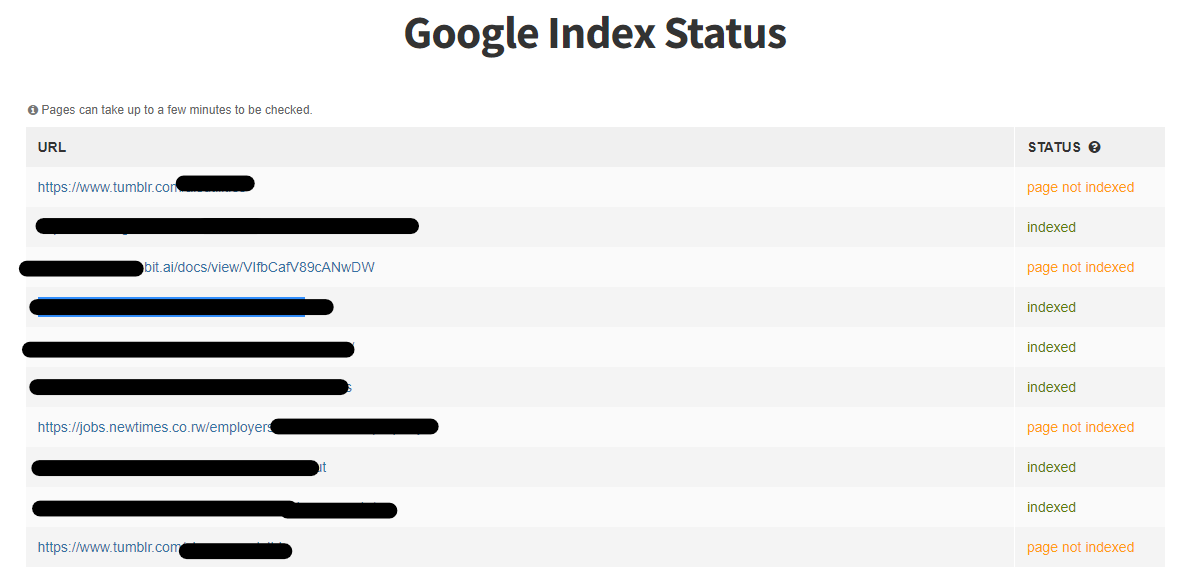
Task: Click 'page not indexed' beside the jobs.newtimes link
Action: (x=1080, y=427)
